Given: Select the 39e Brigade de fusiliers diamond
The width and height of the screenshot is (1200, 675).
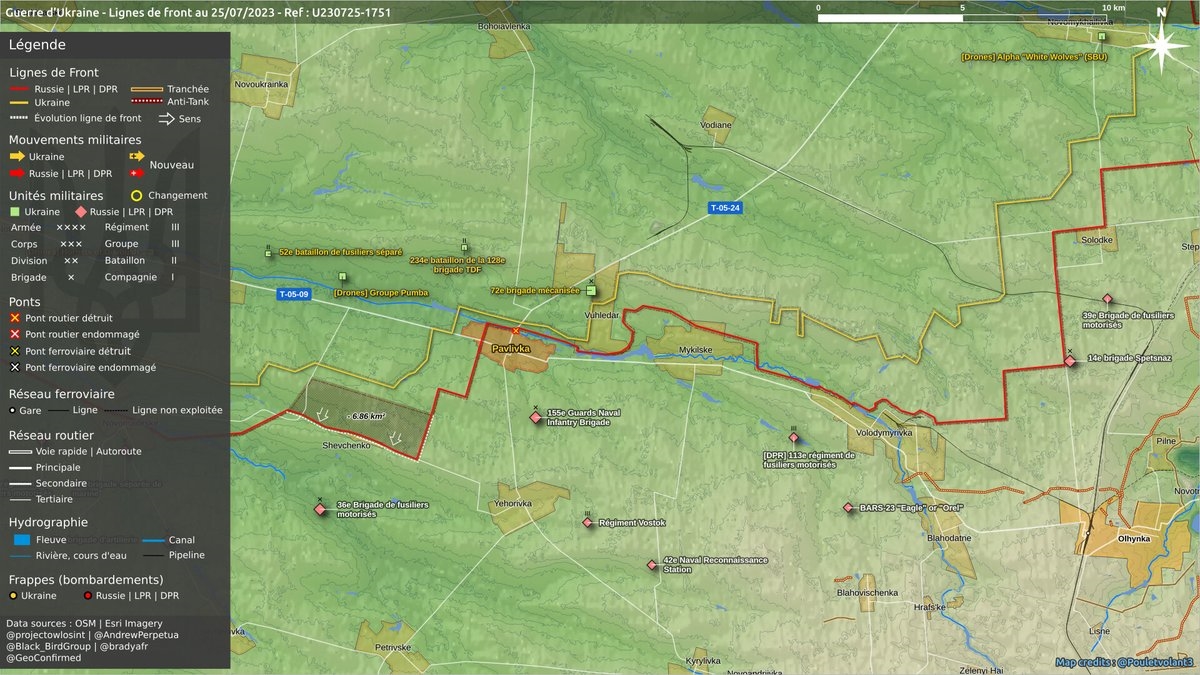Looking at the screenshot, I should tap(1107, 299).
